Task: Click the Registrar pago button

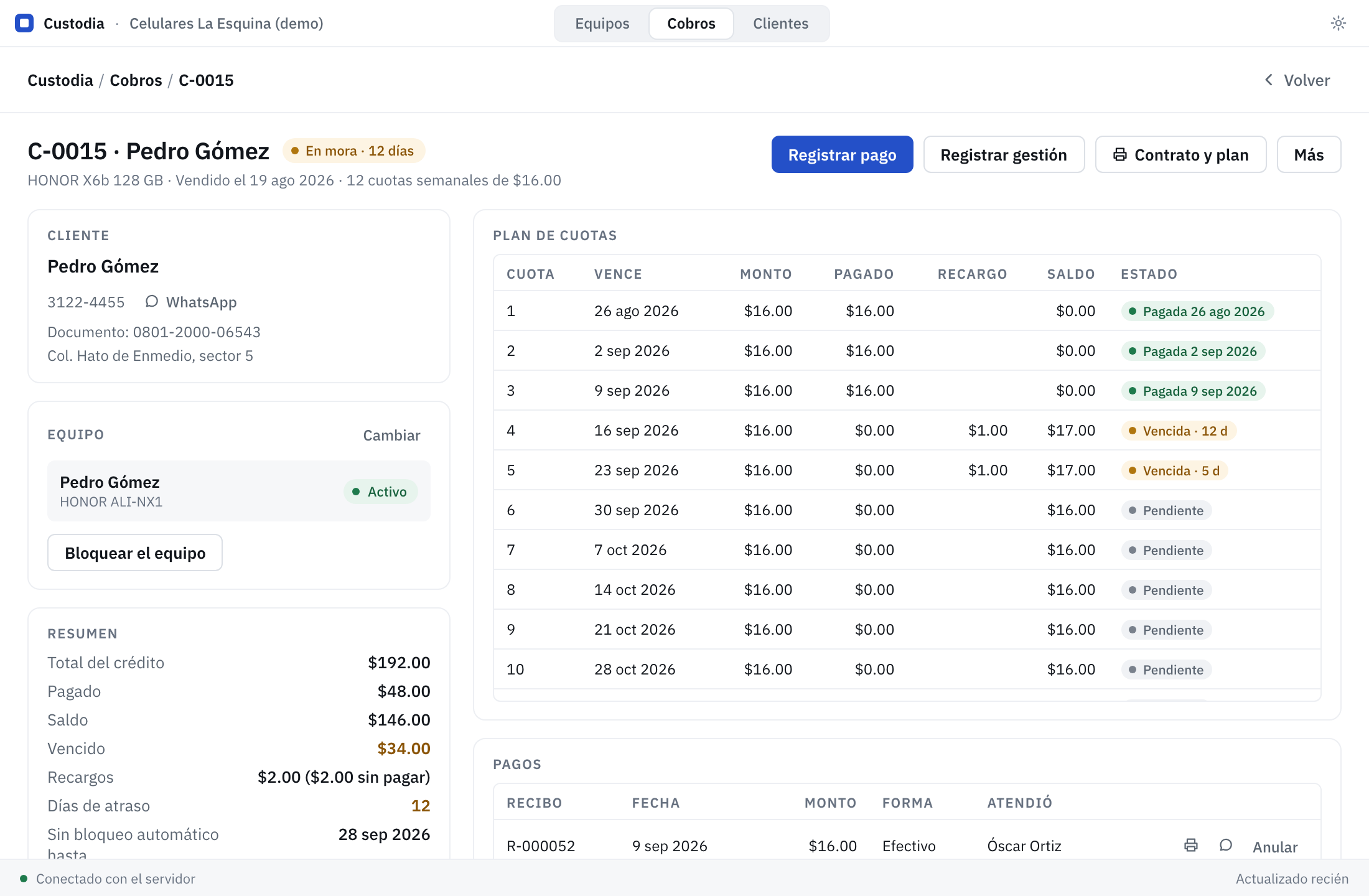Action: tap(842, 154)
